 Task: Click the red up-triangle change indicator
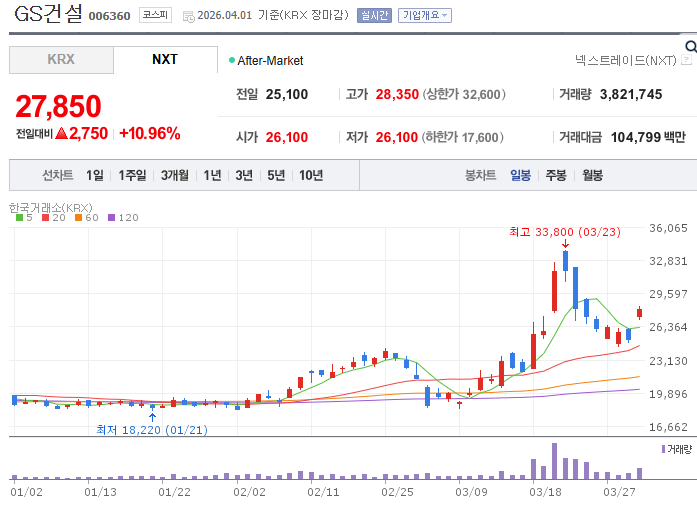tap(62, 133)
